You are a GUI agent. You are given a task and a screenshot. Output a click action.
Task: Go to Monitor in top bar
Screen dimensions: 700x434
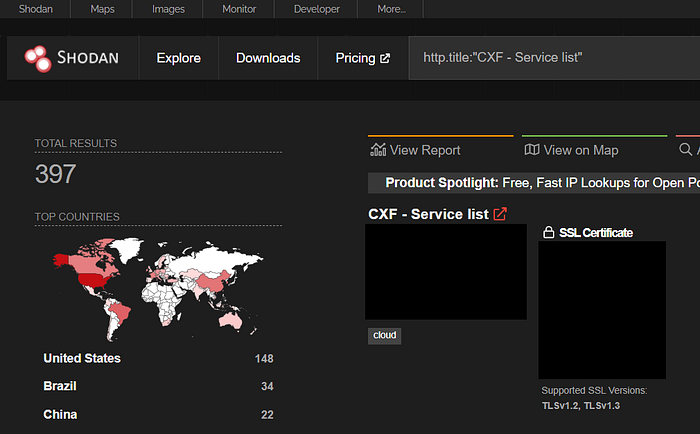point(239,9)
